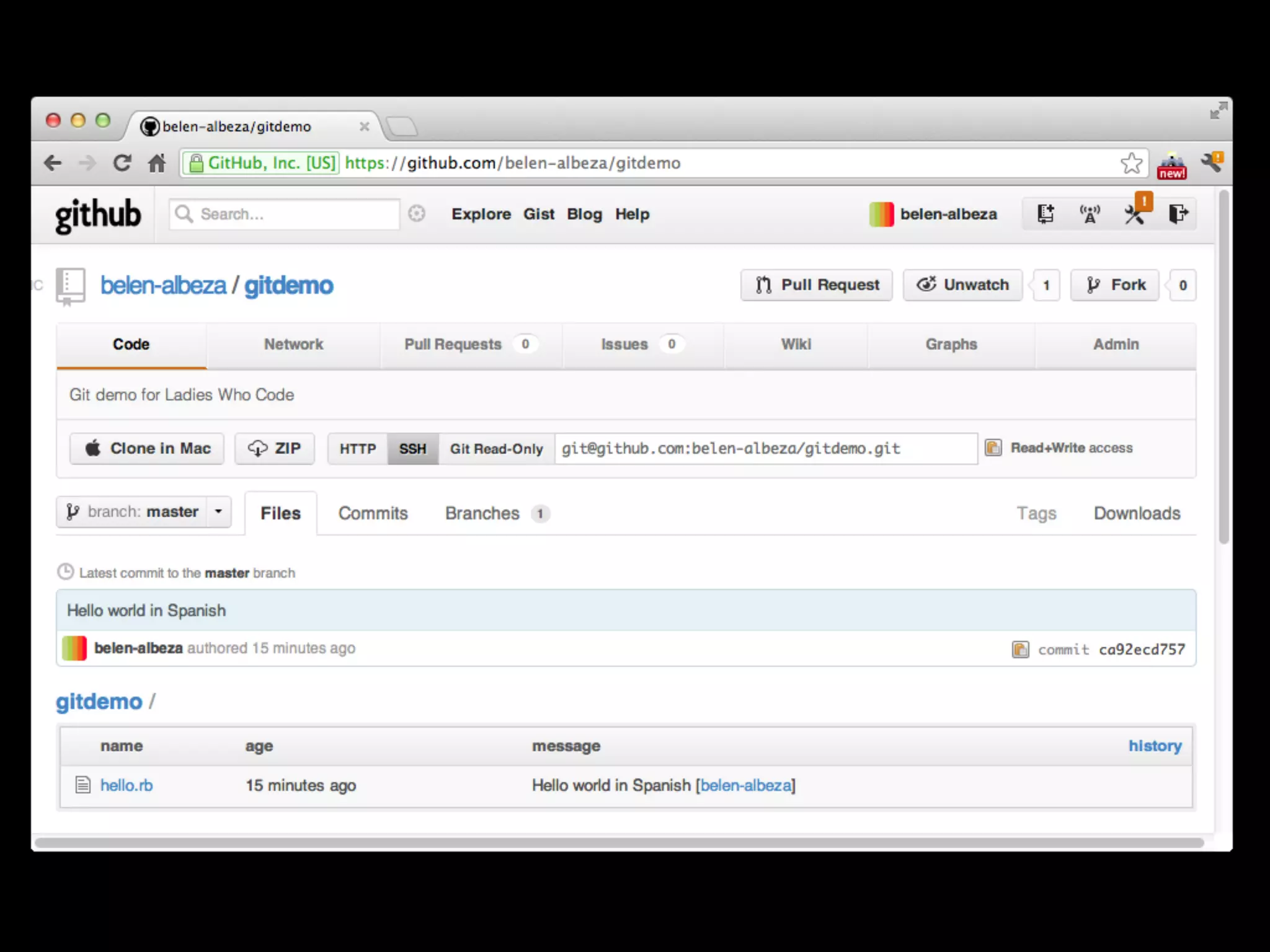Image resolution: width=1270 pixels, height=952 pixels.
Task: Open the Tags subtab
Action: 1036,513
